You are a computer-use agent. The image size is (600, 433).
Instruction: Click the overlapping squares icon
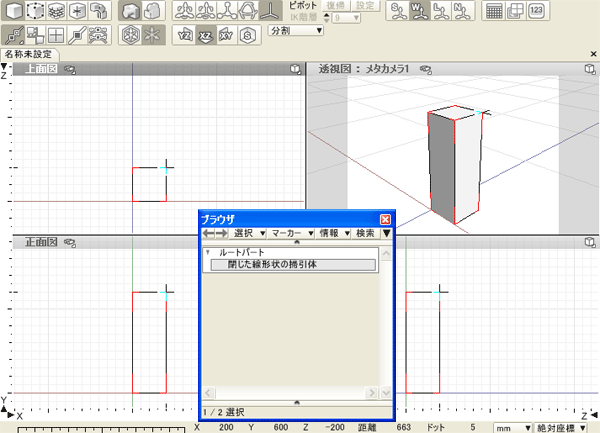(35, 35)
